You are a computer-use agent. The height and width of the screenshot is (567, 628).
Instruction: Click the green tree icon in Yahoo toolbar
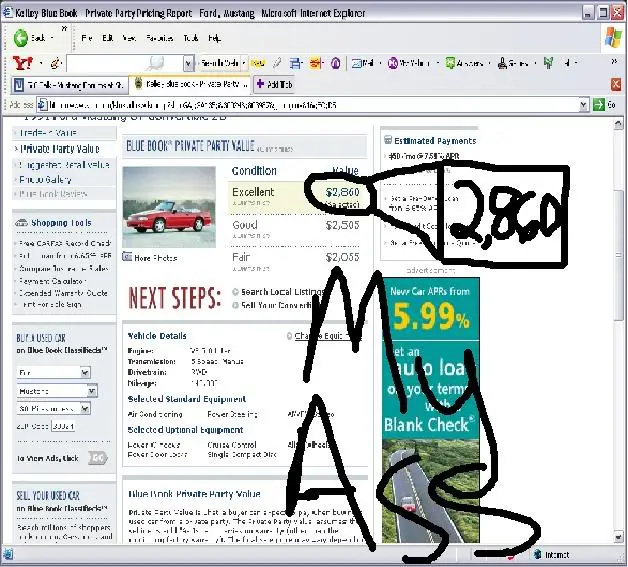549,63
